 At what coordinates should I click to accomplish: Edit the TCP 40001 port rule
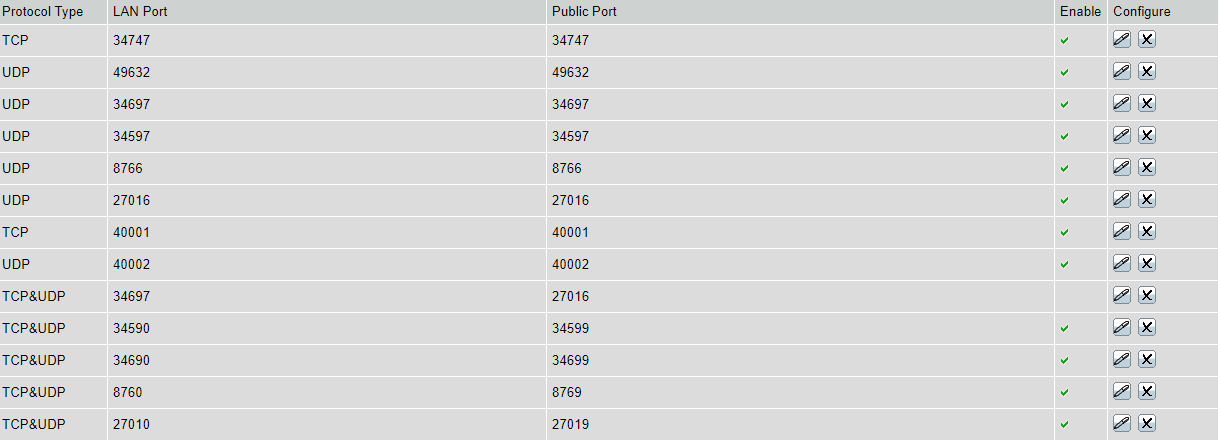1122,231
